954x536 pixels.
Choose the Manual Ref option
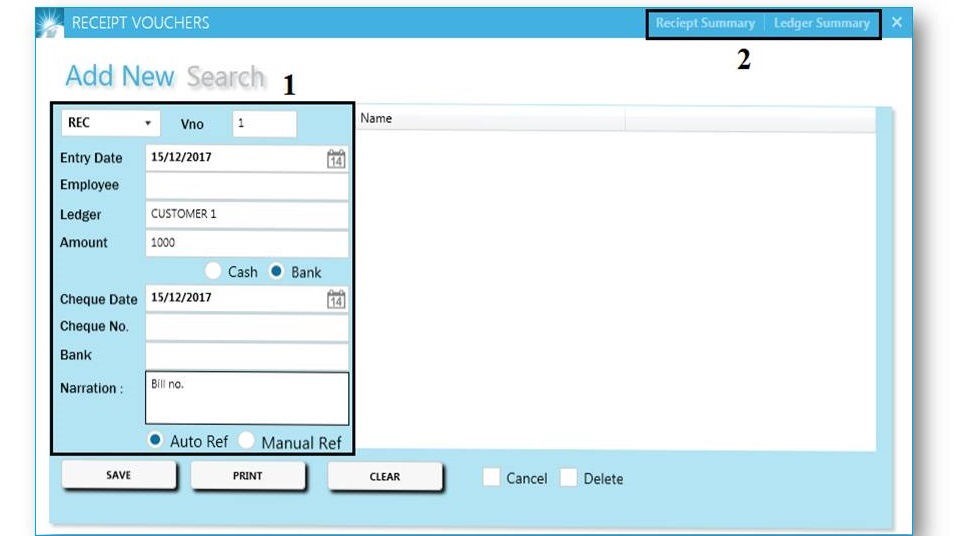[x=246, y=440]
